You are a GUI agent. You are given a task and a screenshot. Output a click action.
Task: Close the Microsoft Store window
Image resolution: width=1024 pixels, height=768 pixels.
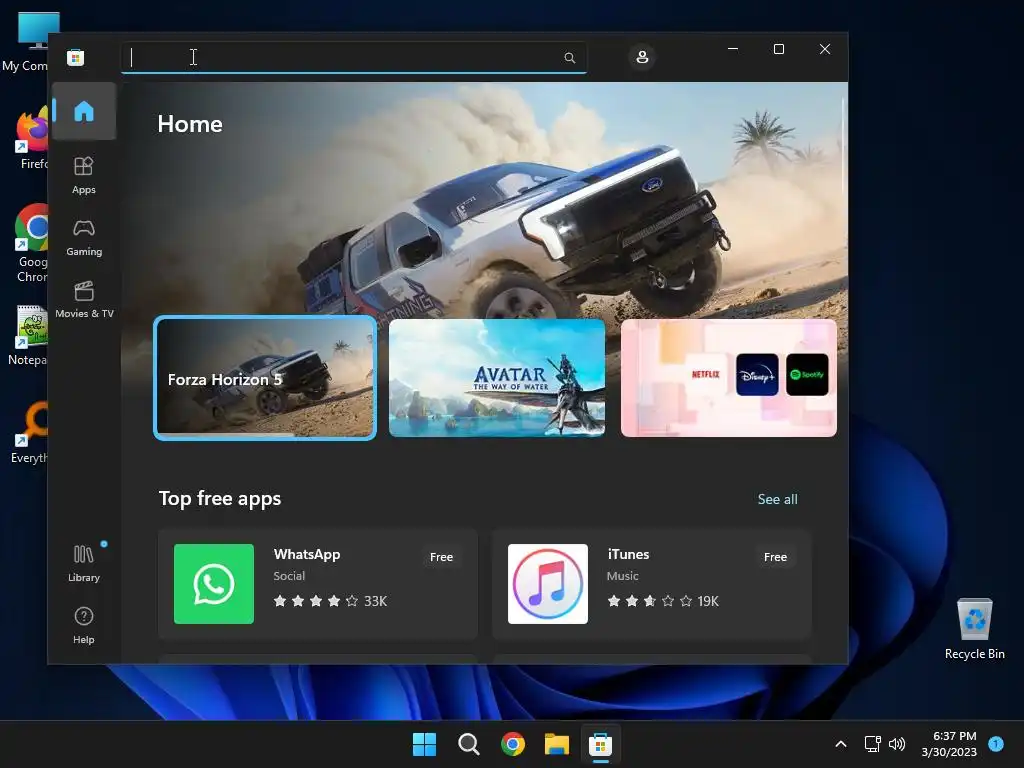tap(825, 49)
